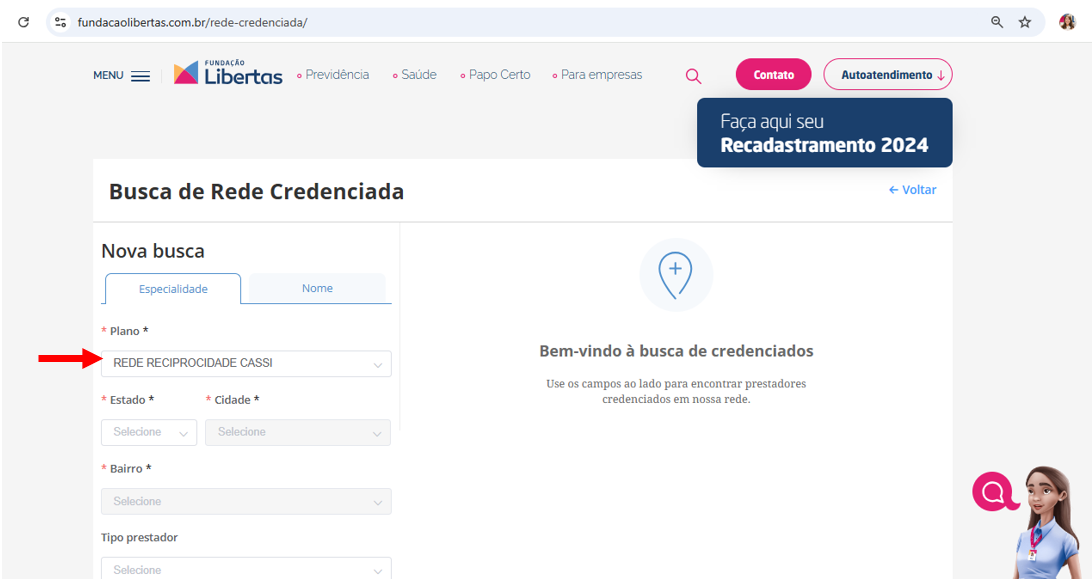The width and height of the screenshot is (1092, 579).
Task: Open the pink chat bubble icon
Action: pyautogui.click(x=993, y=491)
